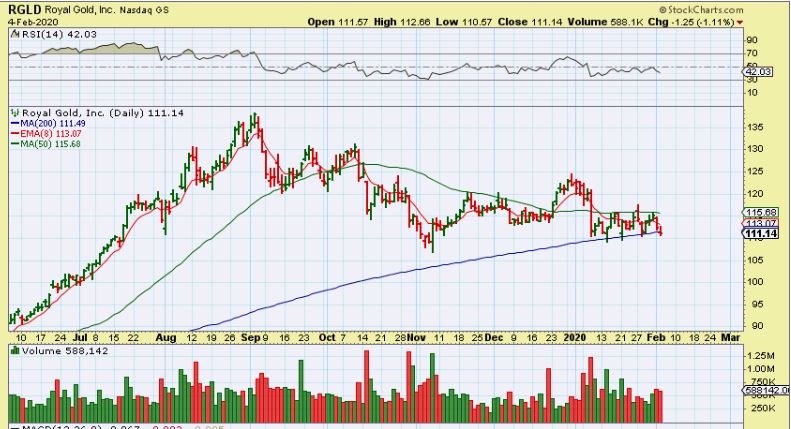Viewport: 791px width, 429px height.
Task: Click the Volume 588,142 panel label
Action: click(65, 351)
